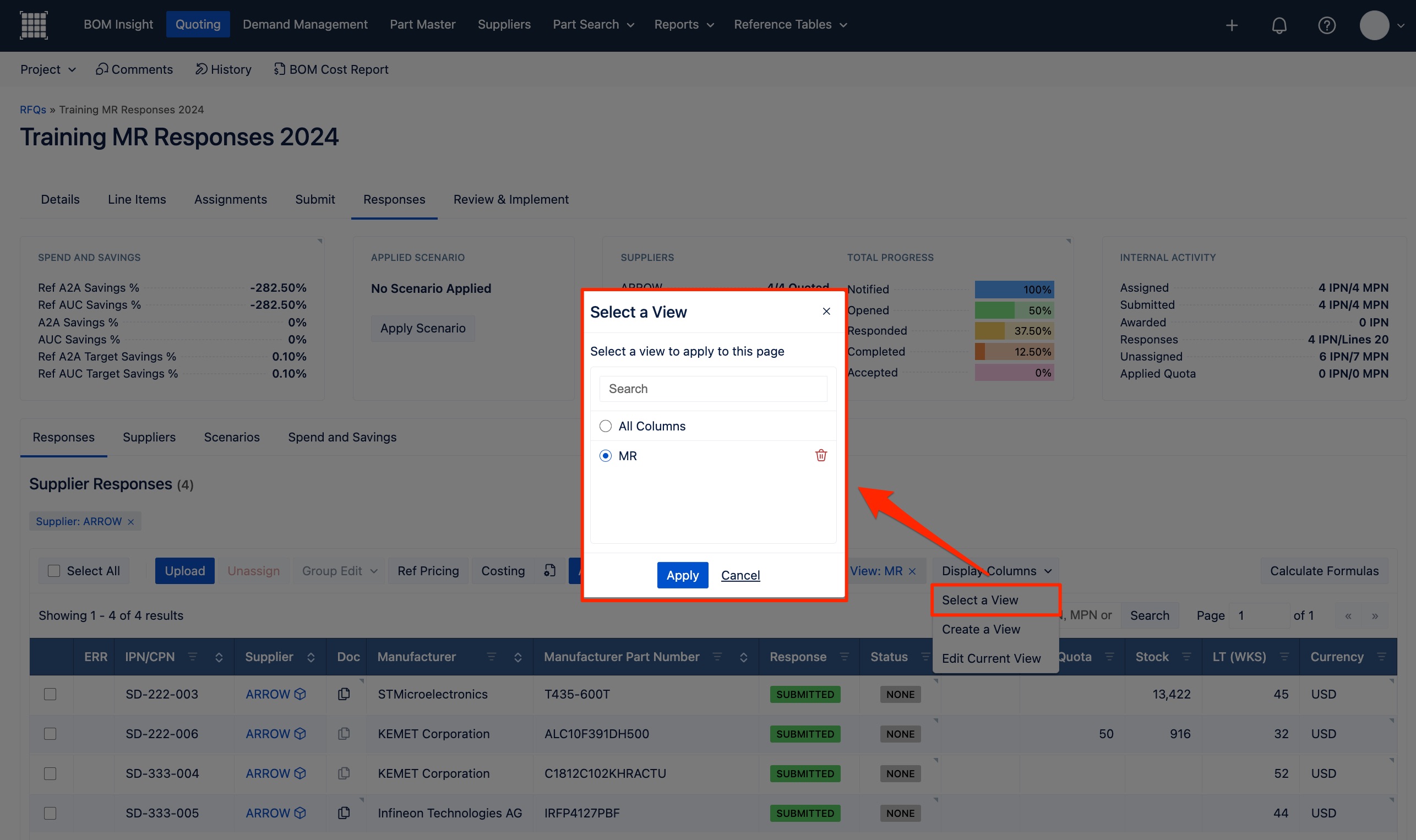
Task: Clear the View: MR filter chip
Action: coord(912,571)
